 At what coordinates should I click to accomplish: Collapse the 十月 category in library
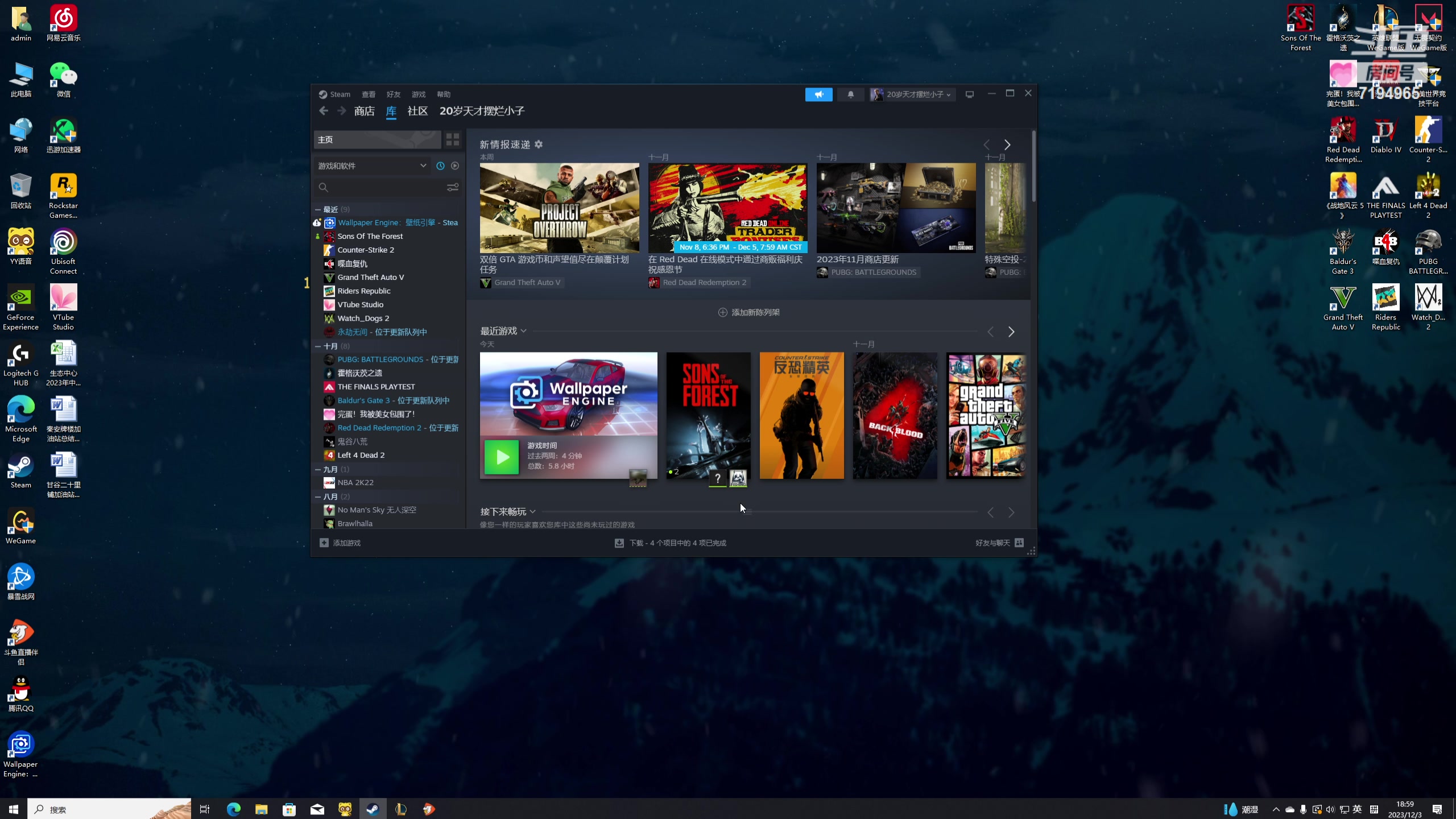tap(318, 346)
